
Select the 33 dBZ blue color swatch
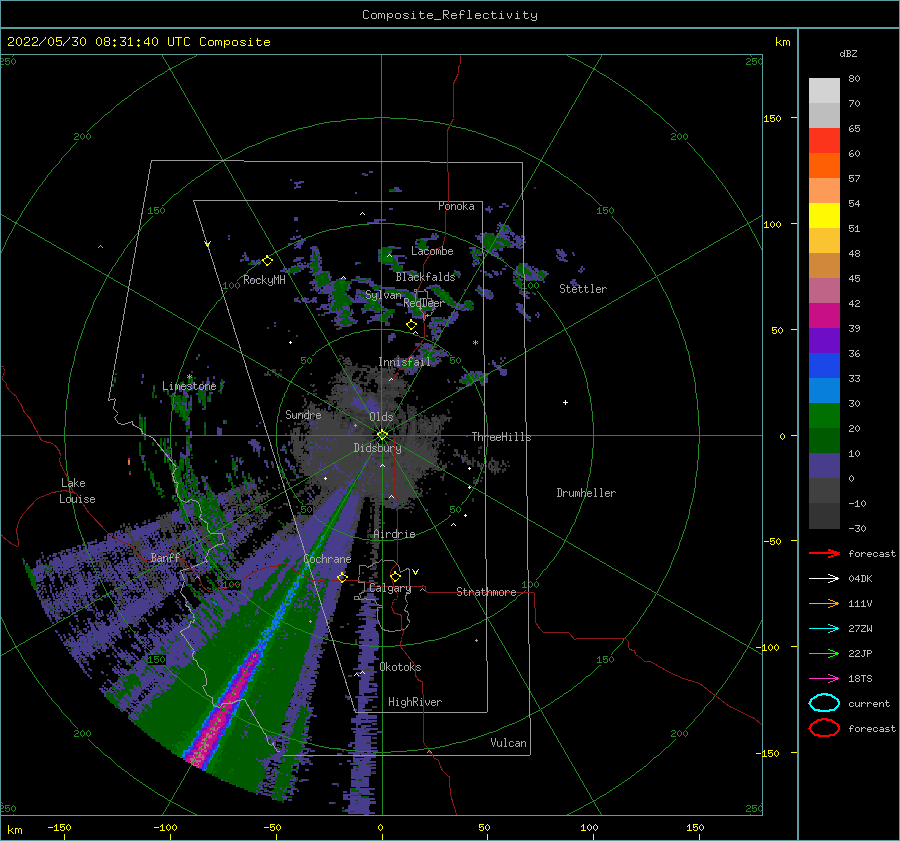(824, 390)
